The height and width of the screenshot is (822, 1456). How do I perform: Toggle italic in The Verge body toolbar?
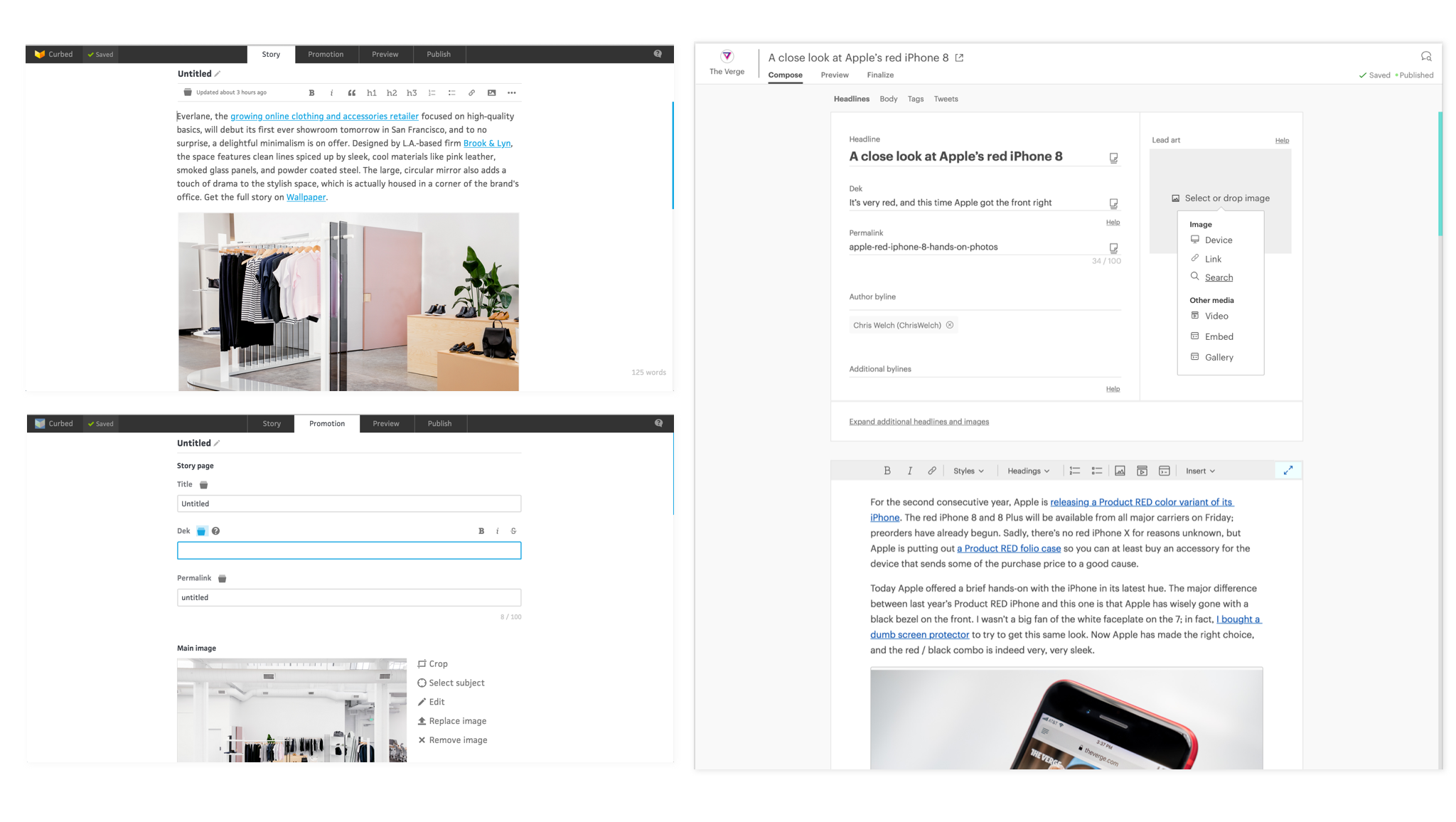(x=909, y=471)
